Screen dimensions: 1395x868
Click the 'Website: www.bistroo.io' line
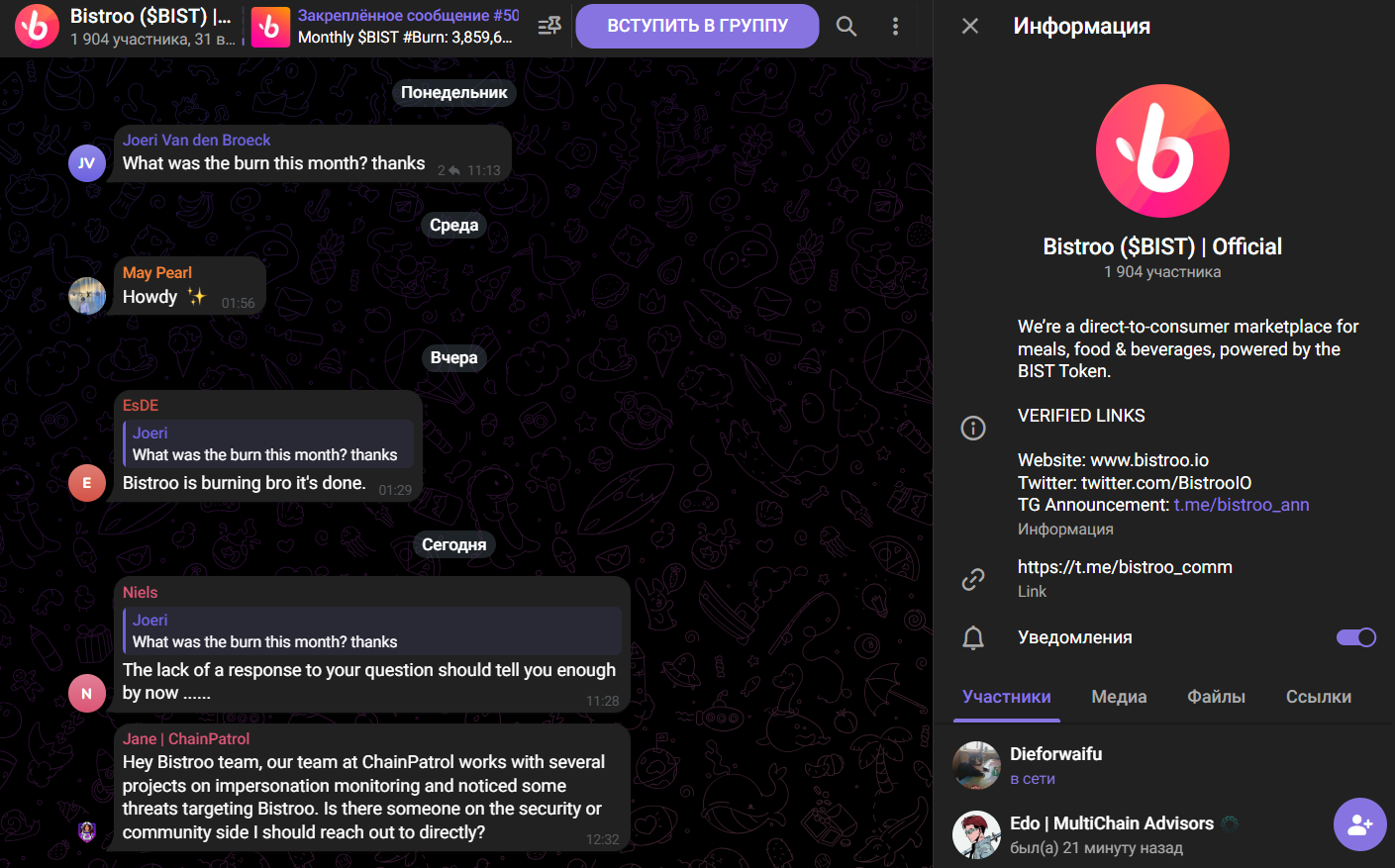[x=1113, y=460]
